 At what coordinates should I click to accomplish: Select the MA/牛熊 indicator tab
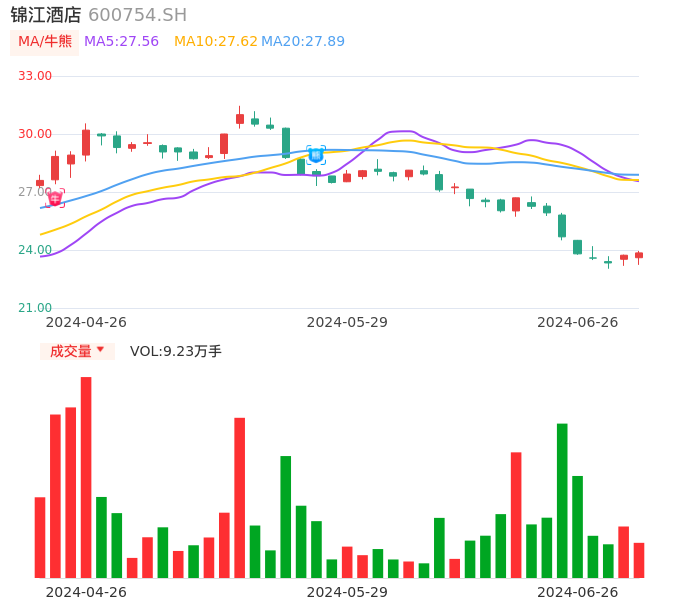point(45,41)
